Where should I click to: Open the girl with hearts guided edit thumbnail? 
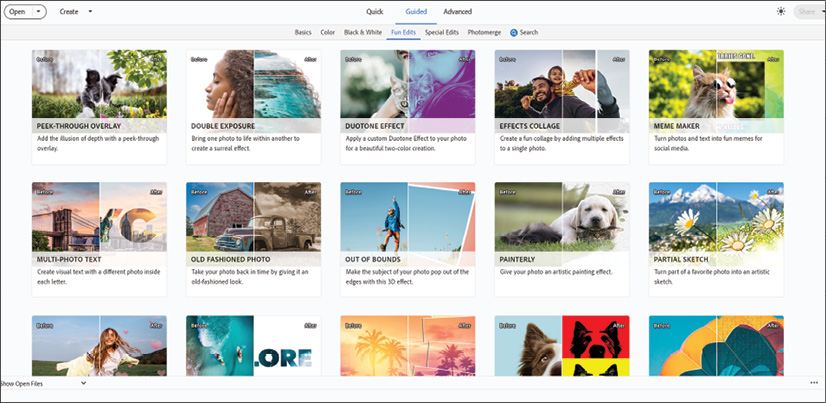99,346
